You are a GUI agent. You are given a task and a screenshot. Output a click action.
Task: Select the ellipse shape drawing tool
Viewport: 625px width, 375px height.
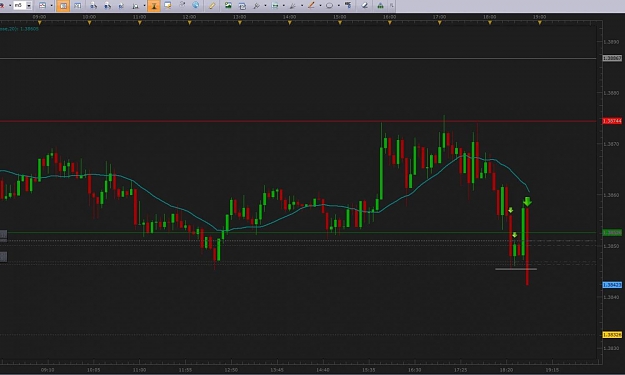click(x=330, y=6)
